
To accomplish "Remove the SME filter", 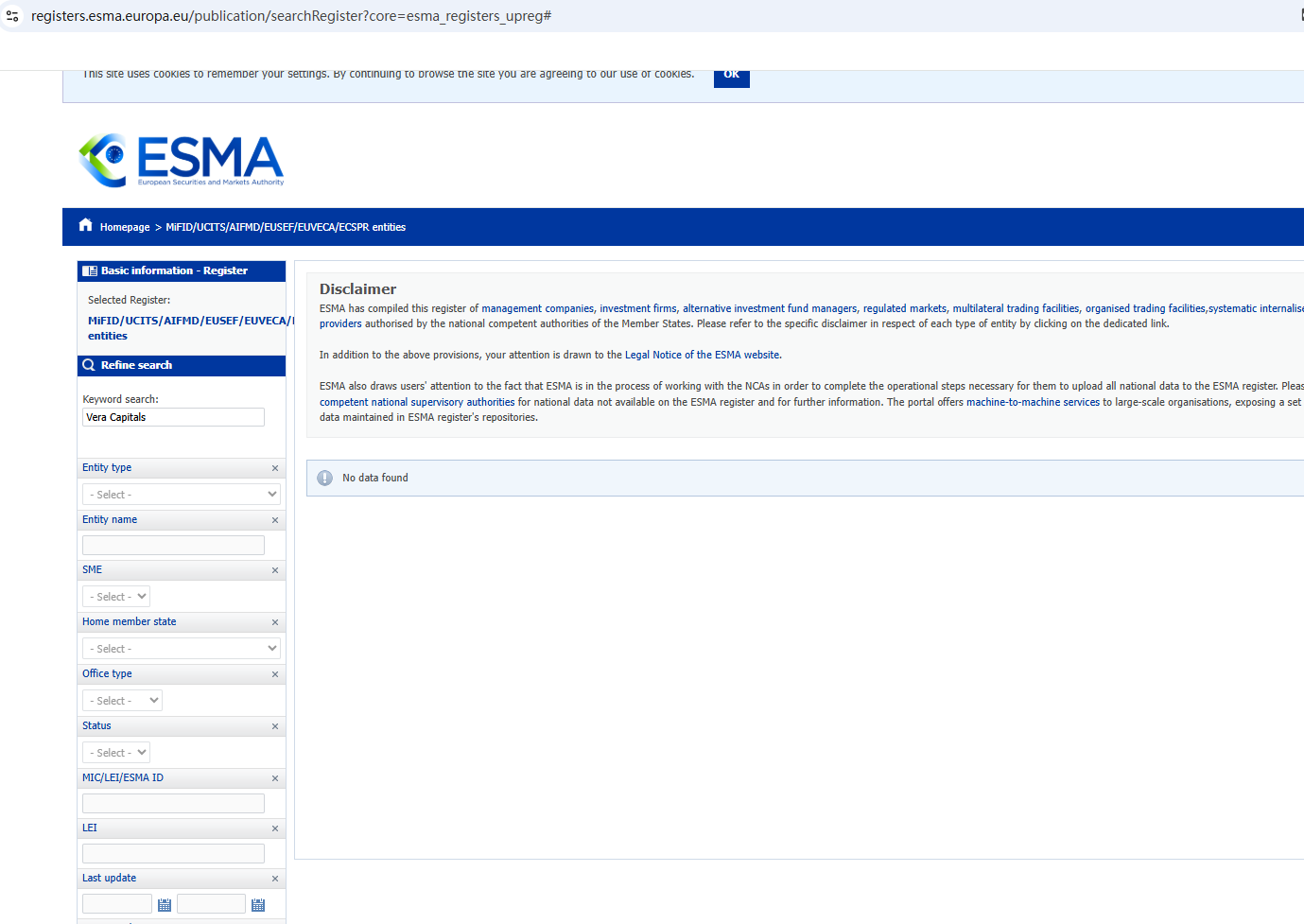I will (x=275, y=570).
